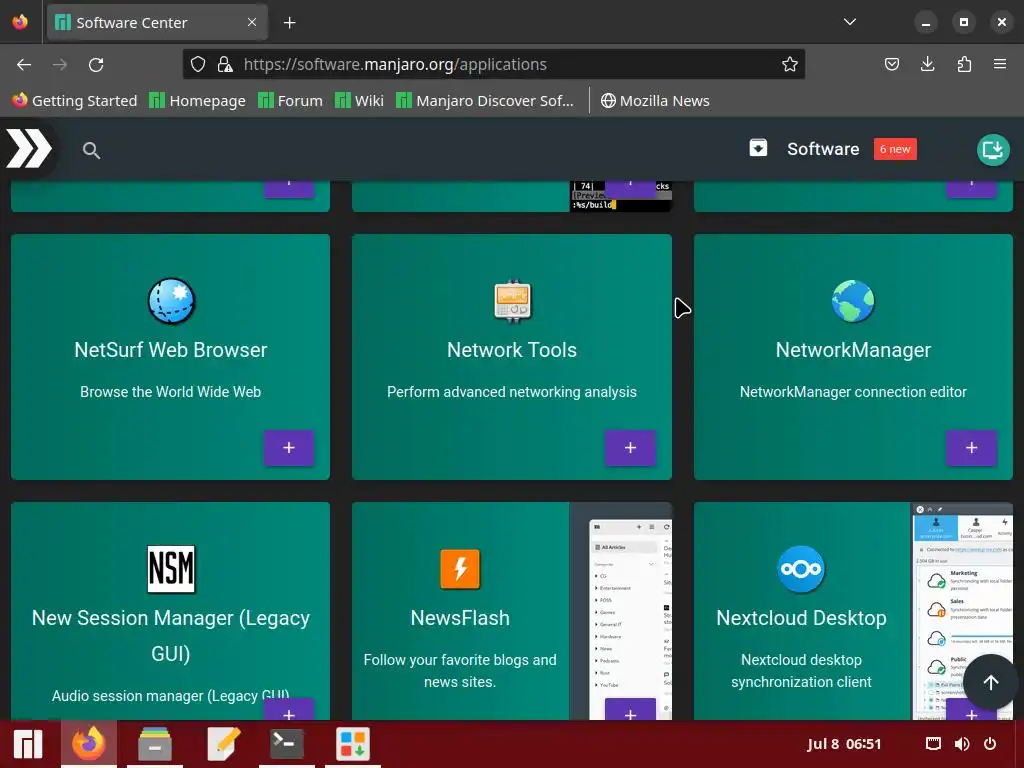Open the Network Tools title
The height and width of the screenshot is (768, 1024).
click(x=512, y=350)
